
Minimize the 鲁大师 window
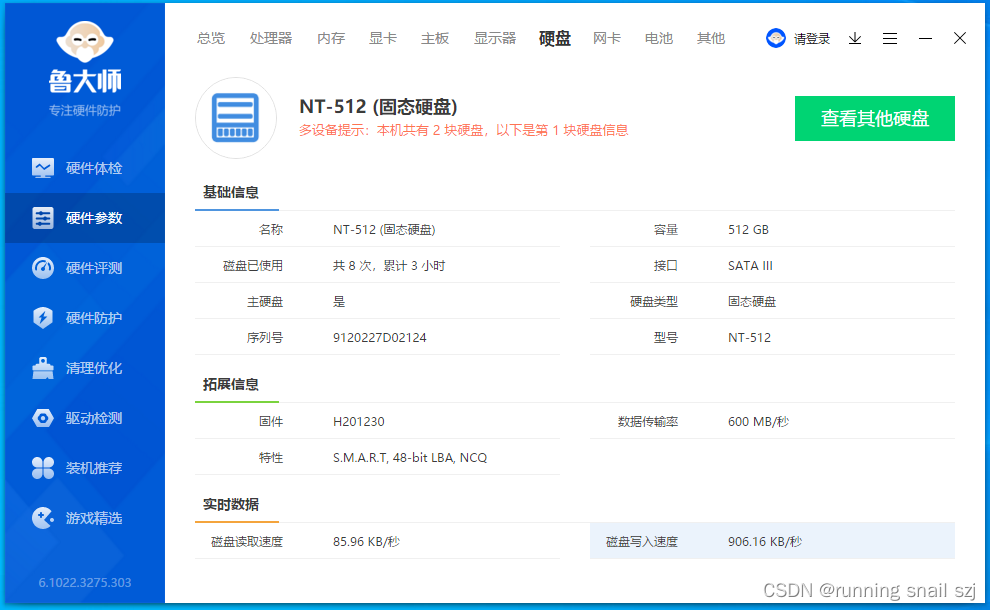[x=926, y=39]
